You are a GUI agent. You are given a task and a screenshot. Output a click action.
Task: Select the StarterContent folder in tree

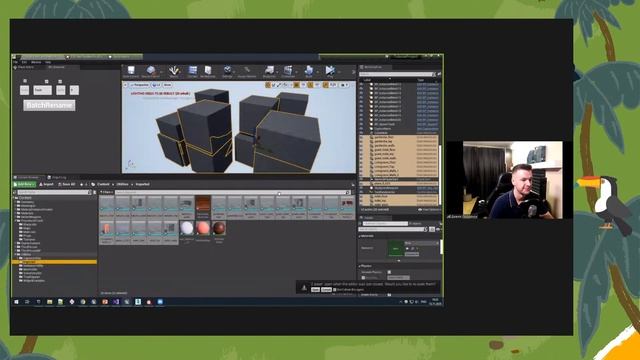(x=30, y=244)
